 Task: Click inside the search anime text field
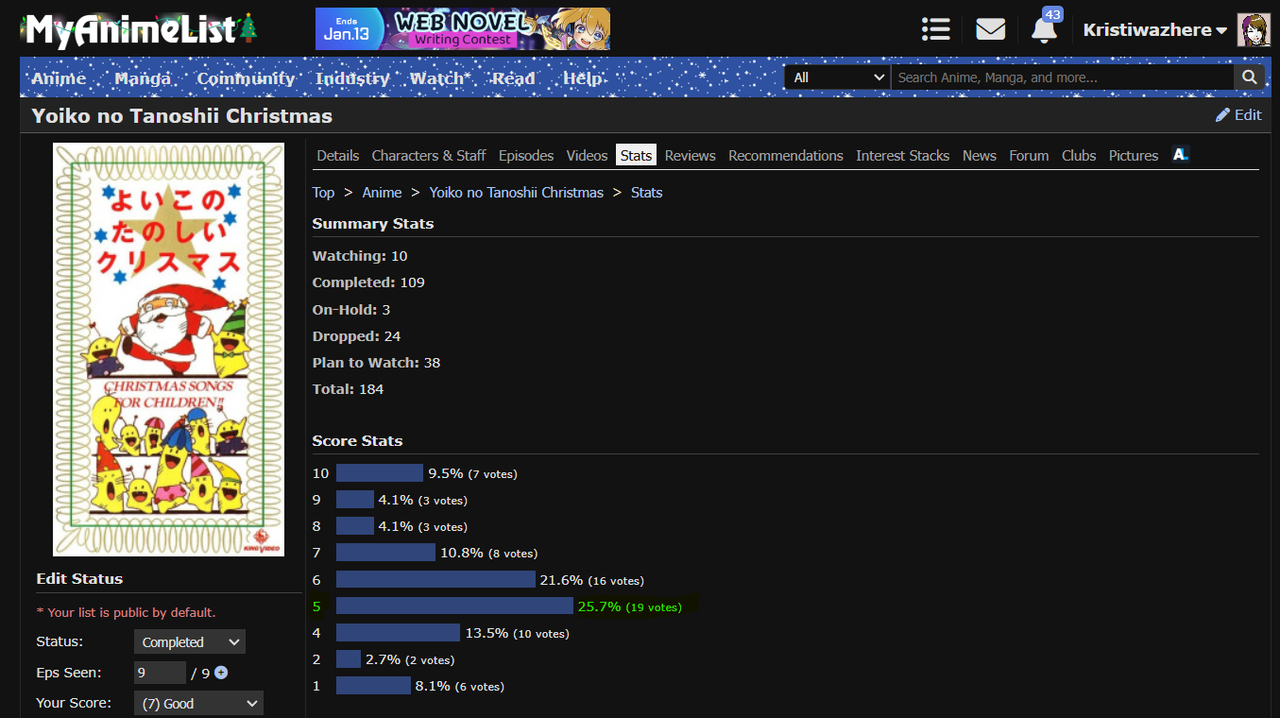point(1063,77)
